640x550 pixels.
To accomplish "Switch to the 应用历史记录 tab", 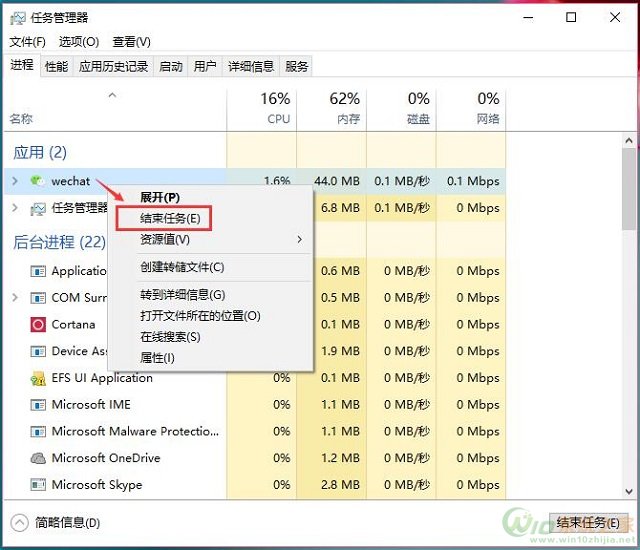I will [x=113, y=66].
